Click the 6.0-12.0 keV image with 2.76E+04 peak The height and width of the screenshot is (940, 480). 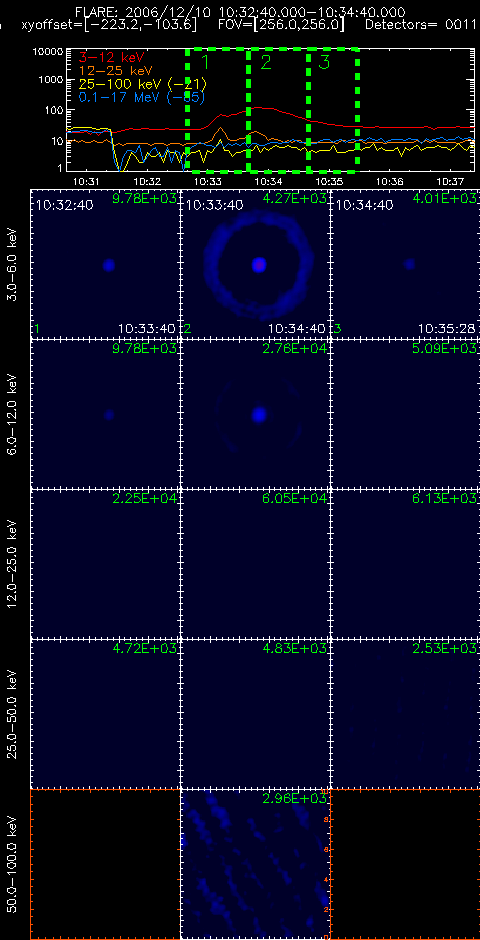[255, 414]
